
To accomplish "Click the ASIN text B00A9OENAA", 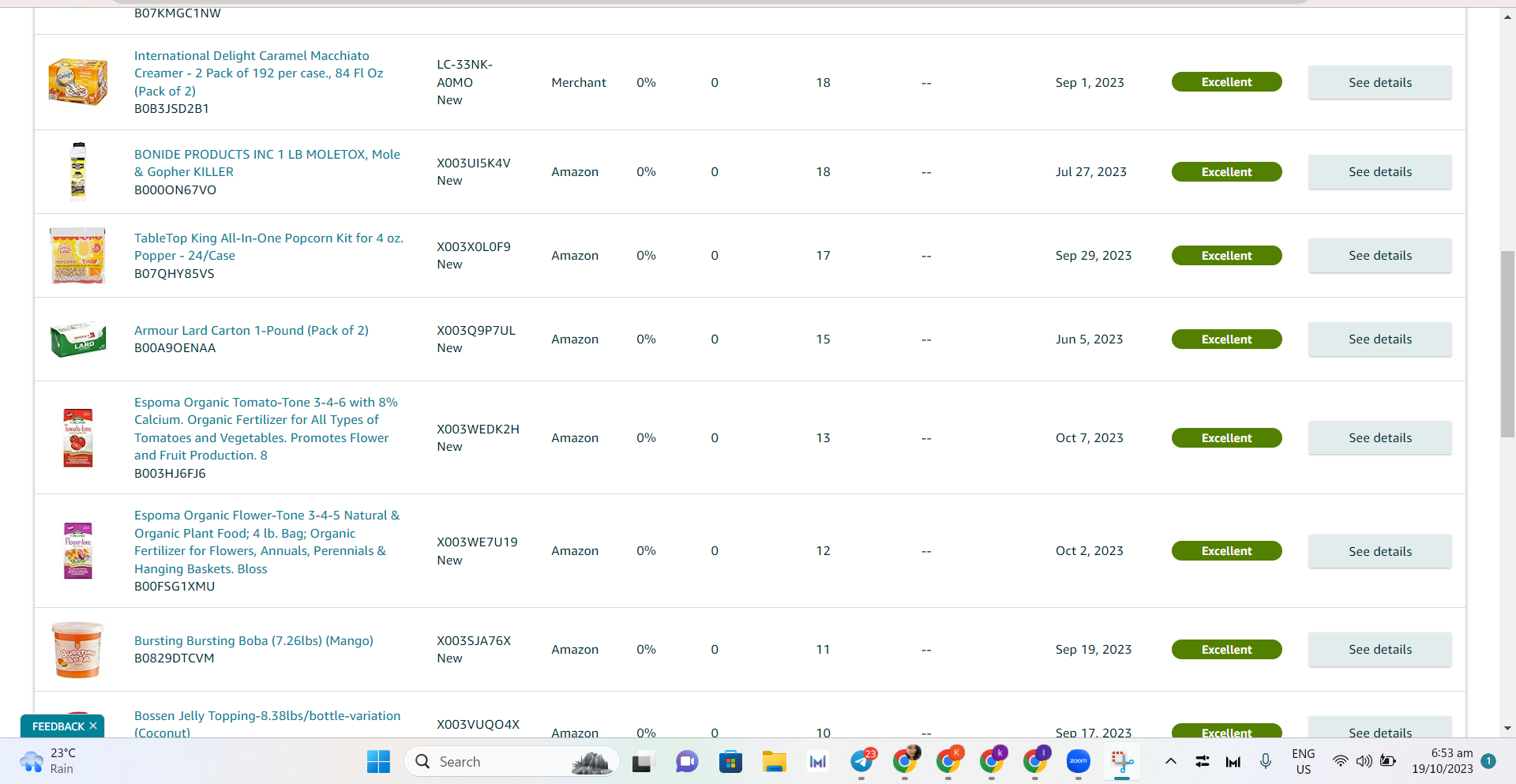I will (x=174, y=347).
